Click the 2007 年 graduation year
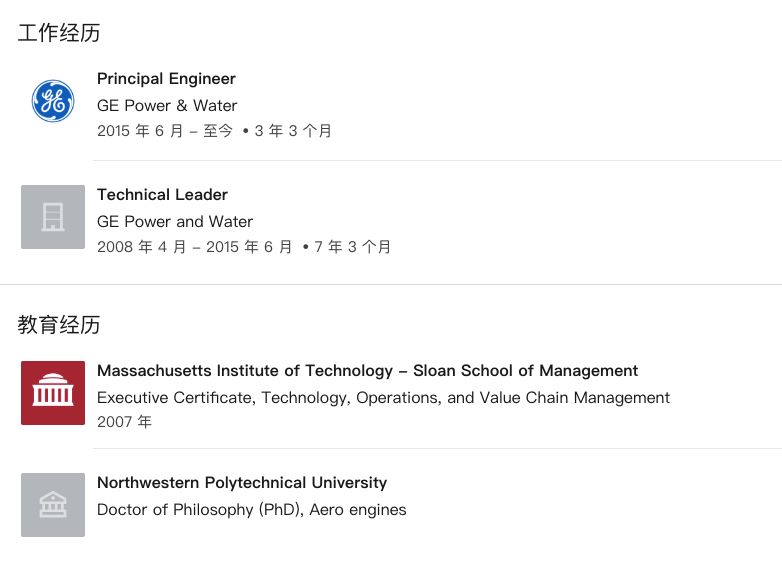The height and width of the screenshot is (567, 782). (x=124, y=422)
